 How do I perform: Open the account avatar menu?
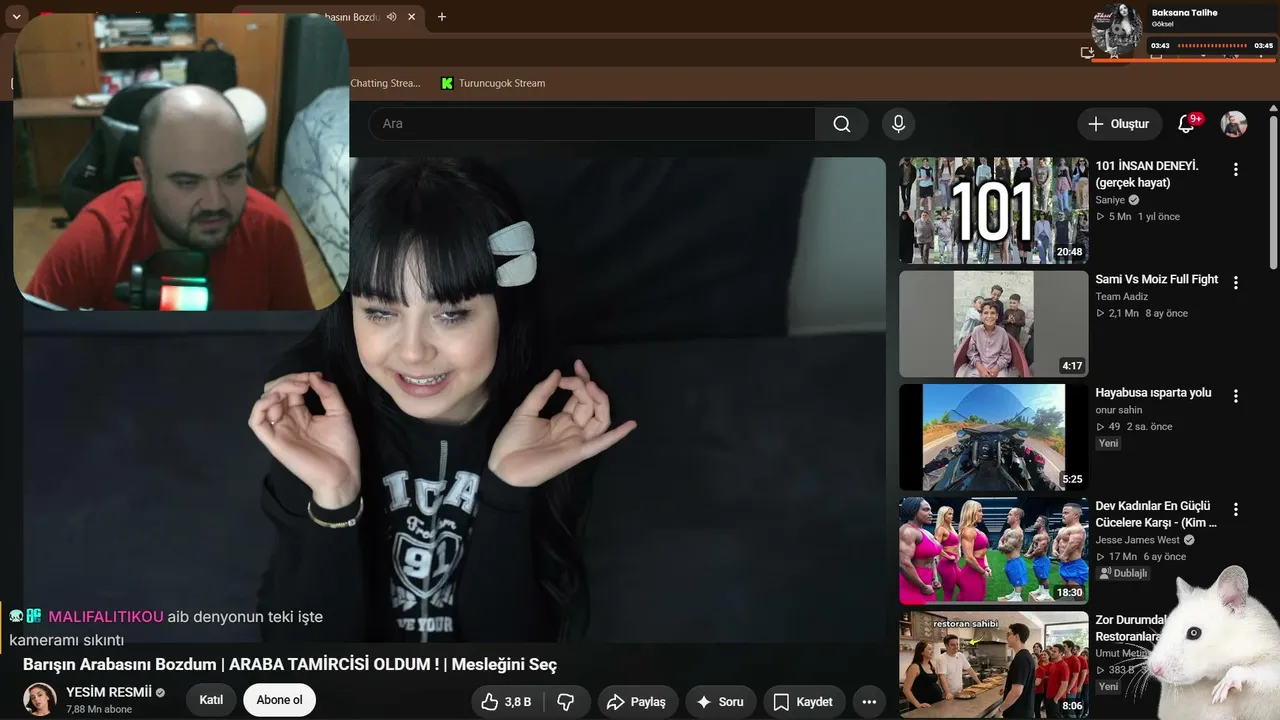(x=1234, y=124)
